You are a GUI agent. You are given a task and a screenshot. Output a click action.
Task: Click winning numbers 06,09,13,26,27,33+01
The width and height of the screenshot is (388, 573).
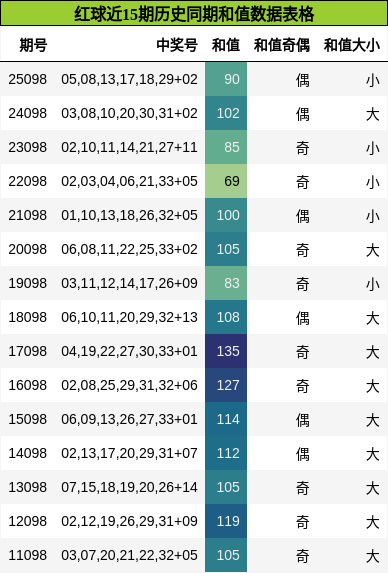click(129, 419)
